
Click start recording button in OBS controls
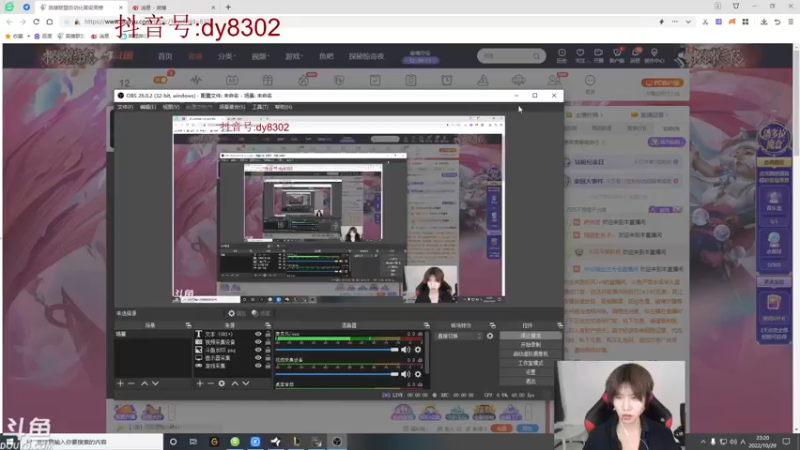[531, 345]
